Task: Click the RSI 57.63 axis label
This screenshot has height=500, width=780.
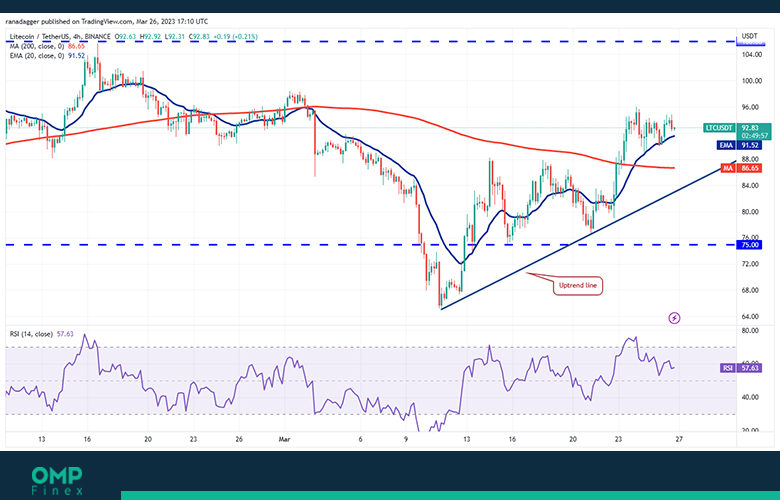Action: [x=741, y=368]
